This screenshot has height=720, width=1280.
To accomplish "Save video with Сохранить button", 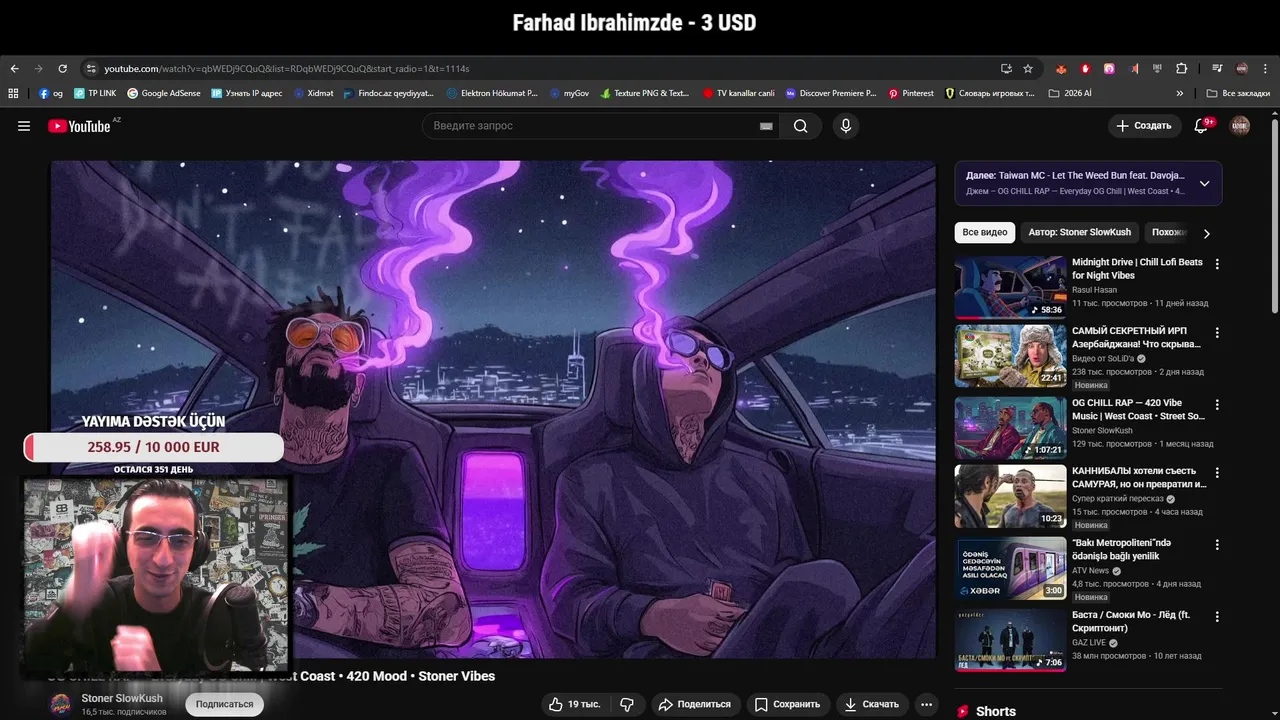I will point(787,704).
